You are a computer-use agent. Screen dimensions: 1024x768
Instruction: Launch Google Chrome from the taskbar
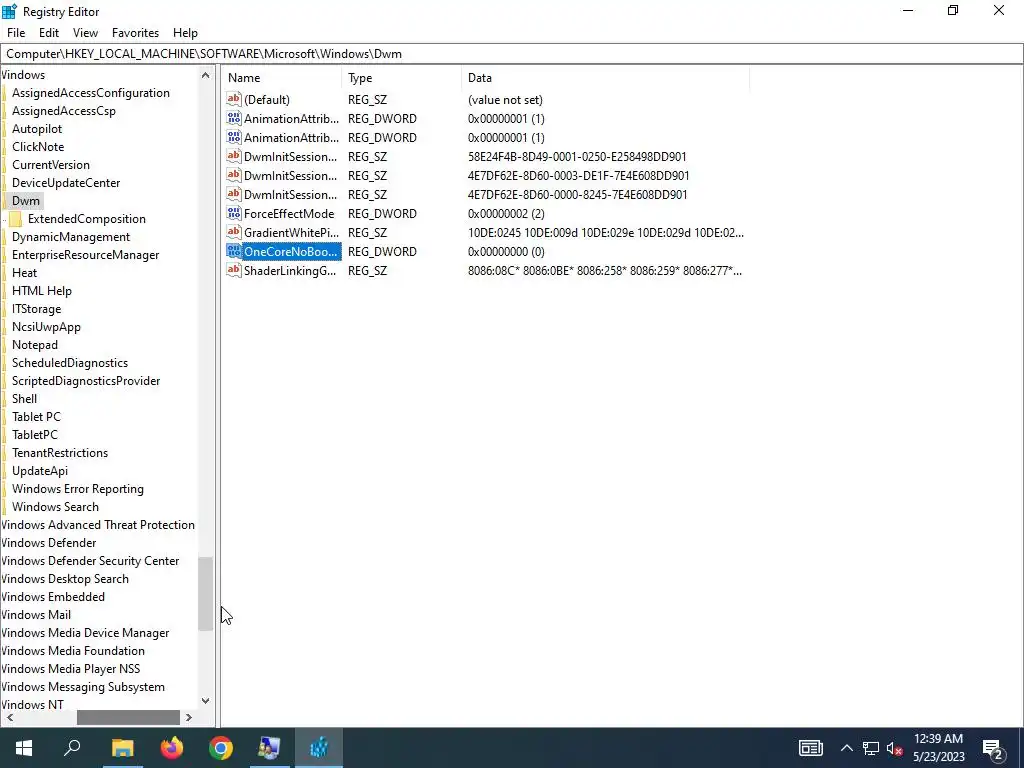(x=221, y=748)
